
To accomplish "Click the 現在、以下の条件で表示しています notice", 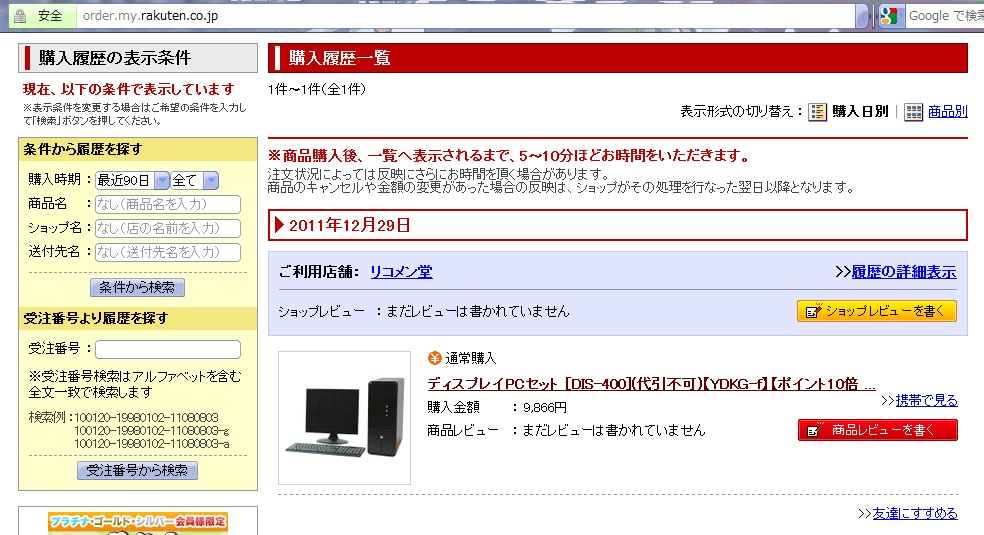I will pos(129,89).
